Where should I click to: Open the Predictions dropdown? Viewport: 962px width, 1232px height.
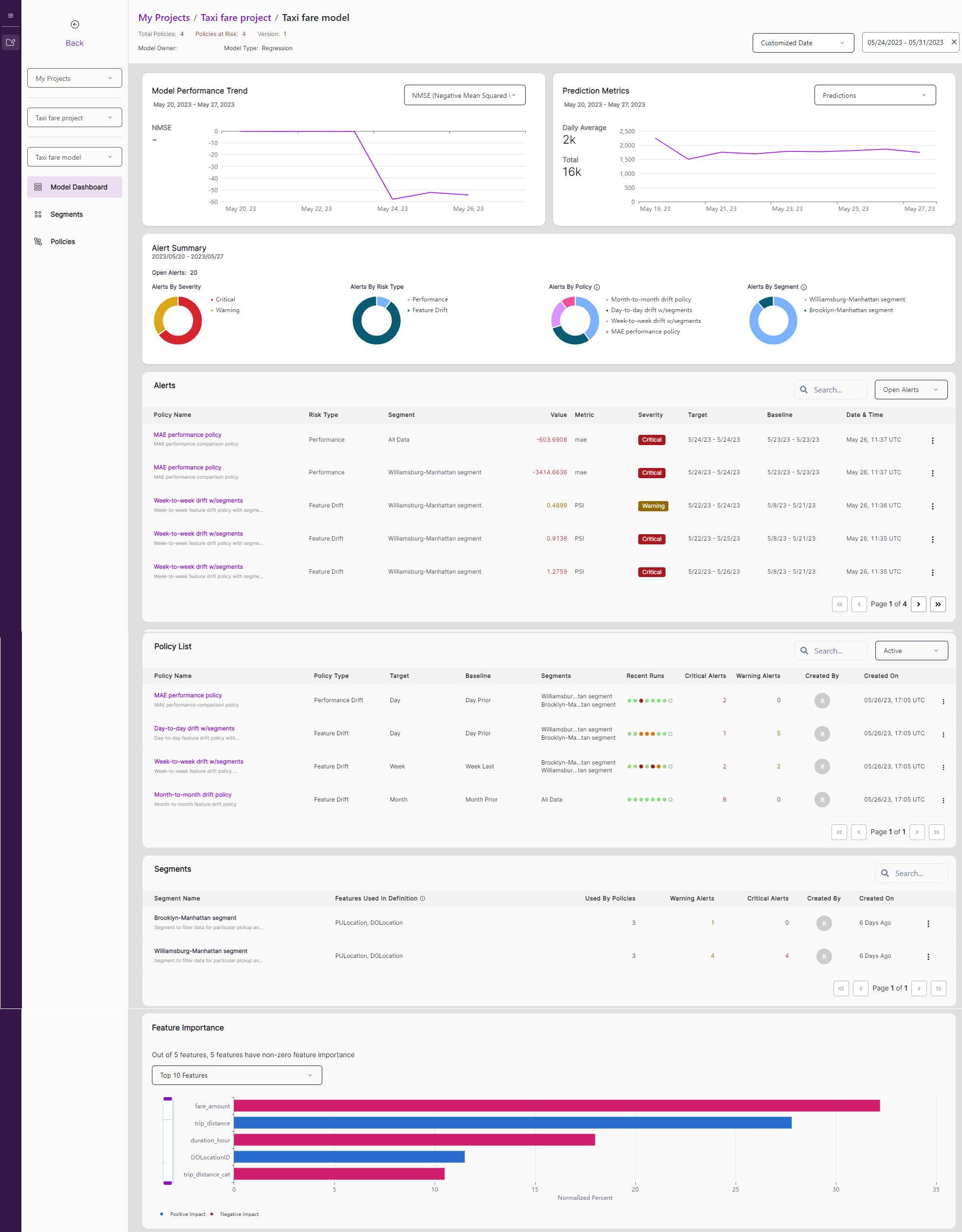(x=874, y=95)
